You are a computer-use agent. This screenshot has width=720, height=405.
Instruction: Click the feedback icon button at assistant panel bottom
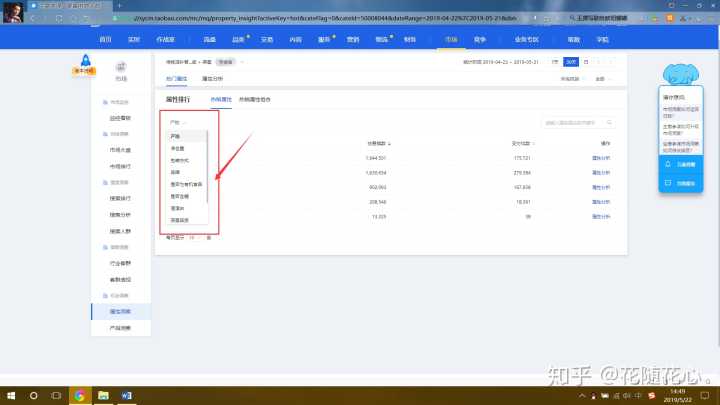pyautogui.click(x=668, y=183)
